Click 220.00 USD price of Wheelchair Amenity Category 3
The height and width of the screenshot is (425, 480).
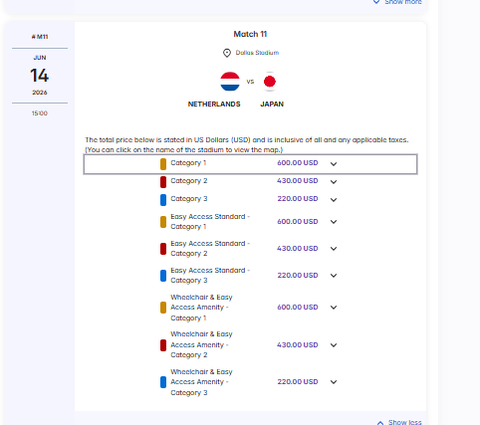coord(298,382)
